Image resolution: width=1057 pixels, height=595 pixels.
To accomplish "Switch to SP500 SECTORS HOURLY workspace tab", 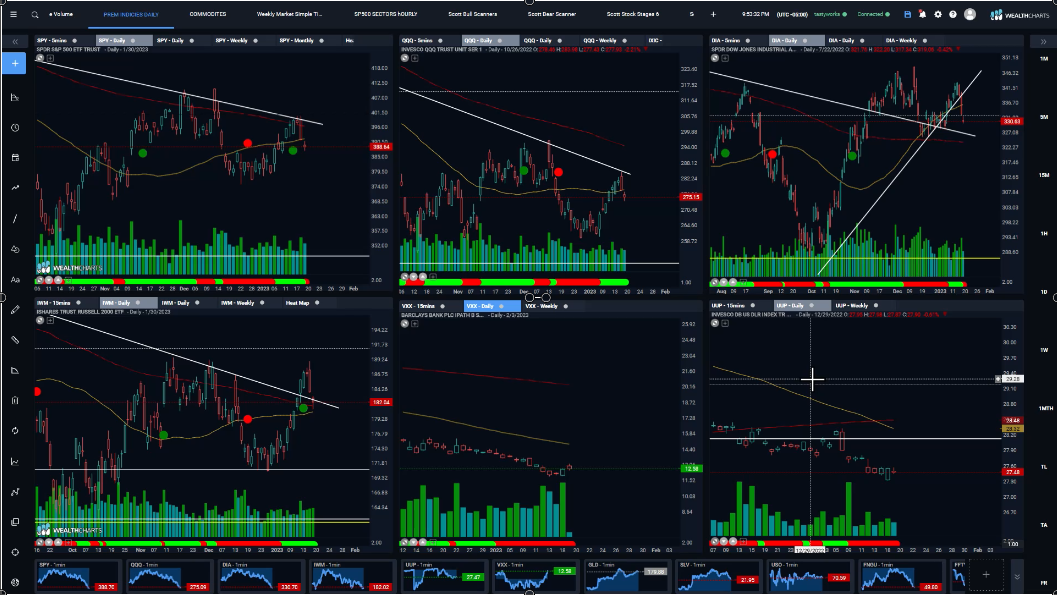I will click(x=386, y=14).
